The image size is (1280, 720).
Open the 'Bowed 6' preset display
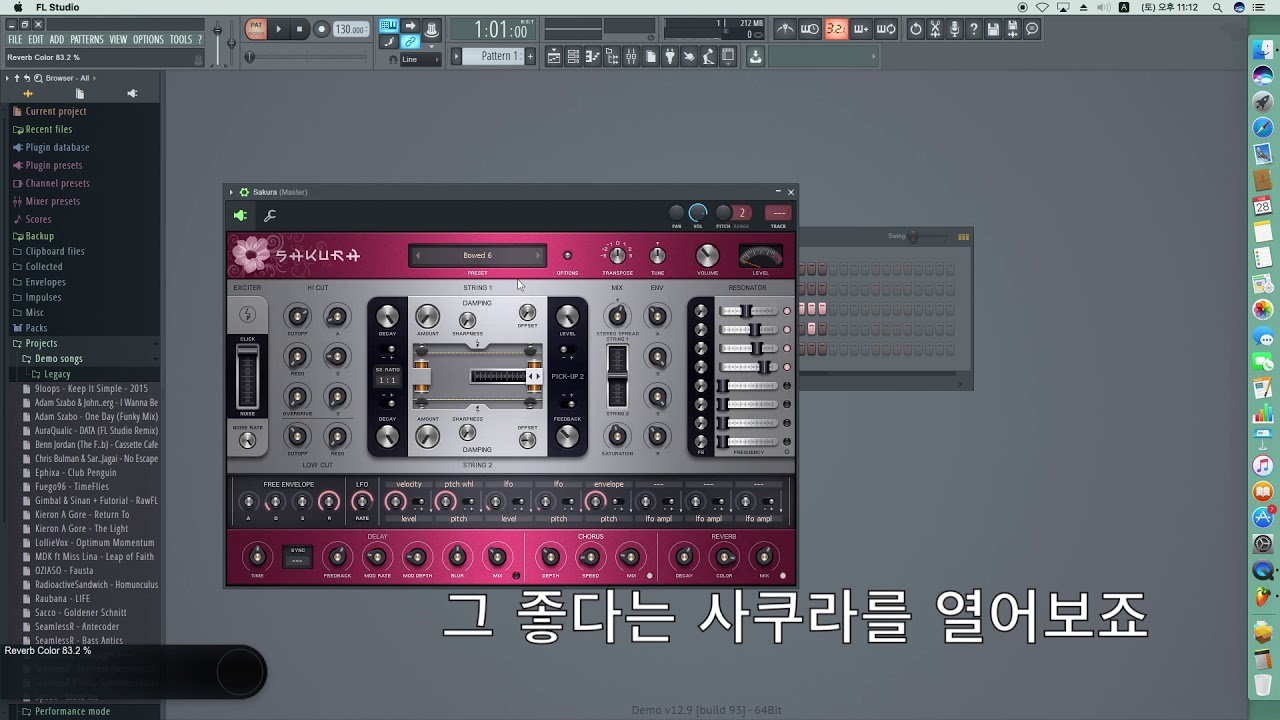click(477, 256)
